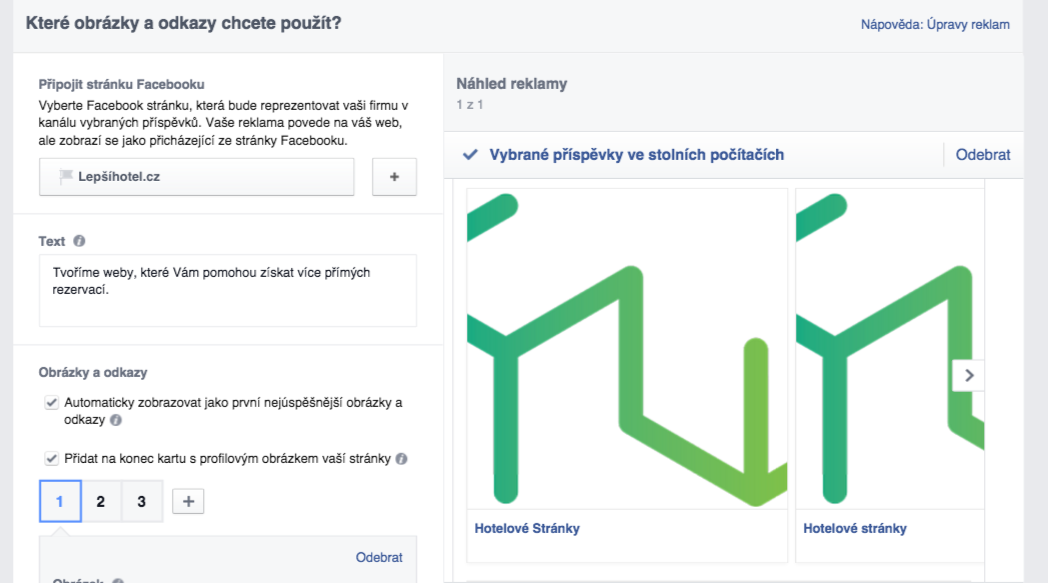Click info icon after 'odkazy' label
This screenshot has height=583, width=1048.
116,420
